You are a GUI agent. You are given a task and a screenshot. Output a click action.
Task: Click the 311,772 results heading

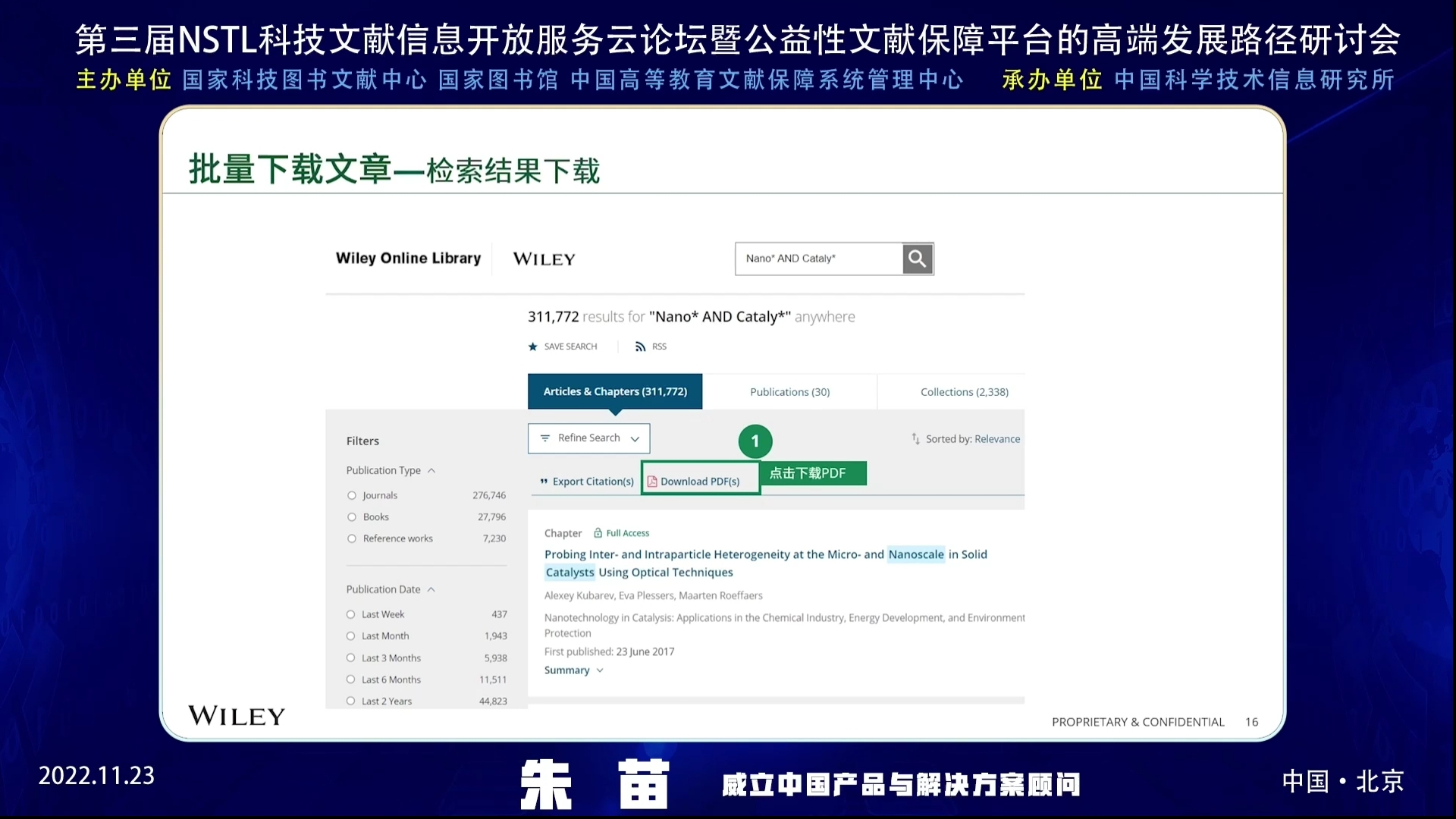tap(691, 317)
